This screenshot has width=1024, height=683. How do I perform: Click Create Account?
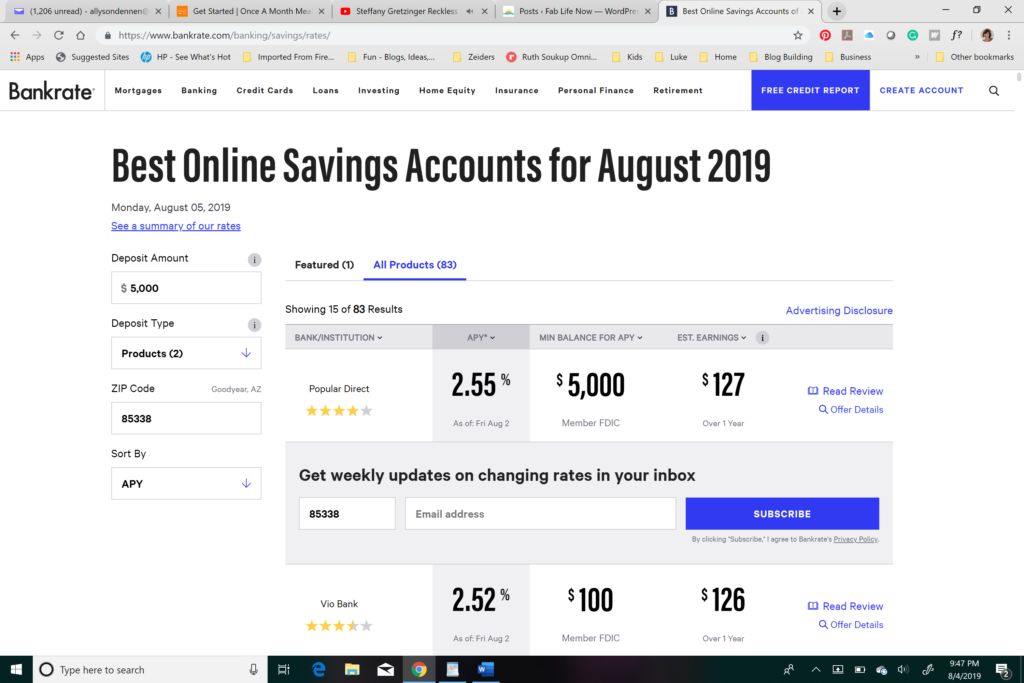click(x=921, y=91)
